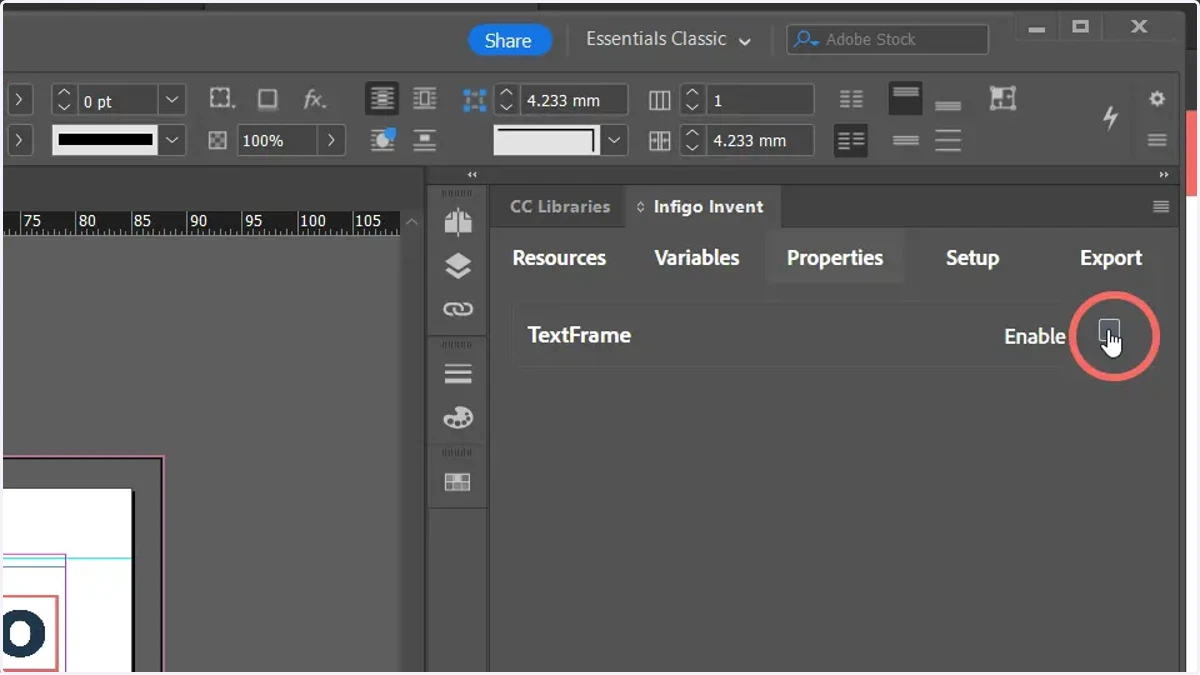Toggle unbalanced columns button
Viewport: 1200px width, 675px height.
coord(851,141)
